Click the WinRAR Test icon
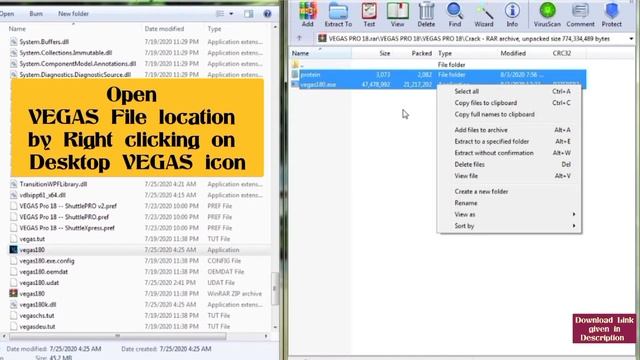The height and width of the screenshot is (360, 640). point(369,14)
